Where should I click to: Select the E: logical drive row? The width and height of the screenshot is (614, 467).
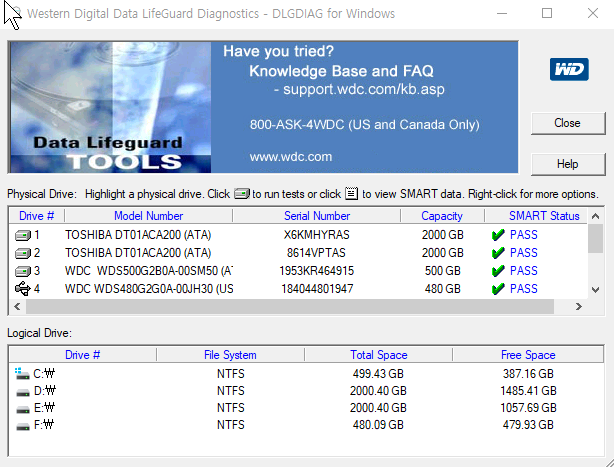[306, 408]
